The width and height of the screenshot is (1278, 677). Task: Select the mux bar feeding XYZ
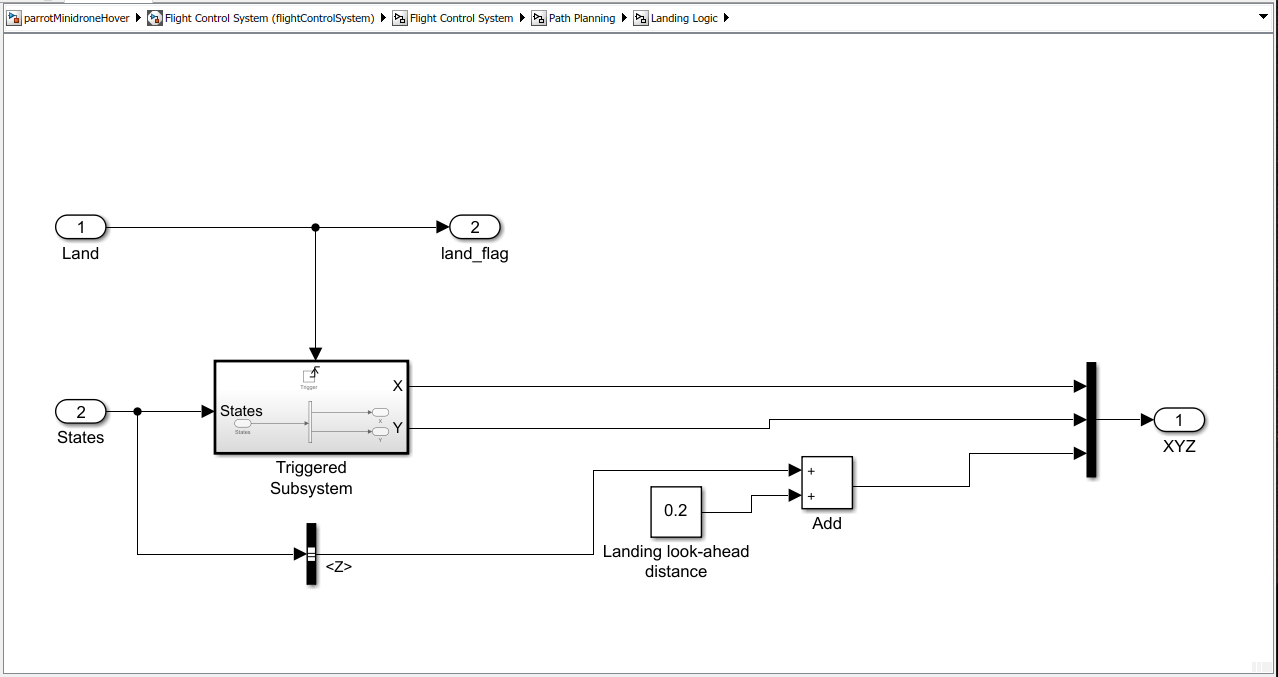1092,420
